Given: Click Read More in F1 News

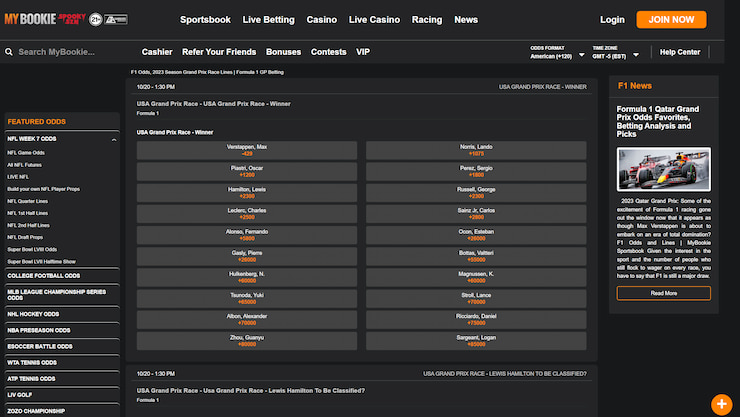Looking at the screenshot, I should [664, 293].
